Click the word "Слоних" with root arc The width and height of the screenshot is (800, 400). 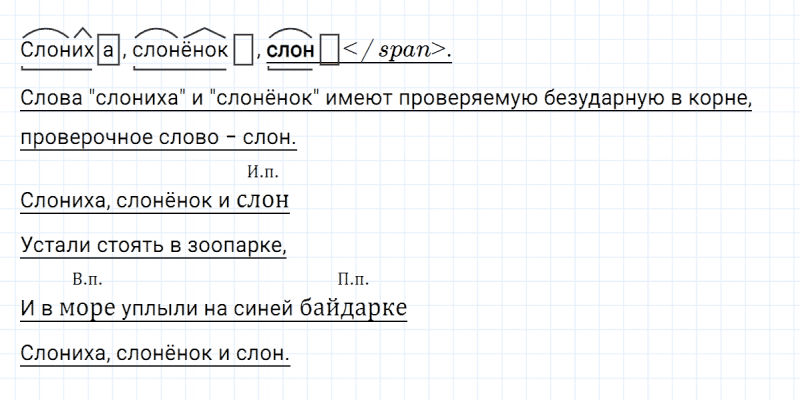pos(56,48)
